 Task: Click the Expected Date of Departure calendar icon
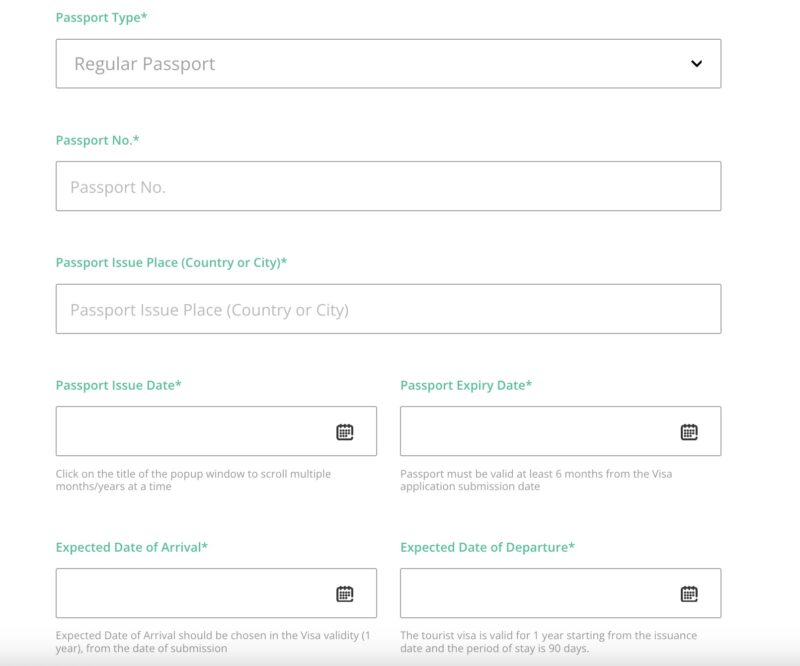(x=689, y=594)
